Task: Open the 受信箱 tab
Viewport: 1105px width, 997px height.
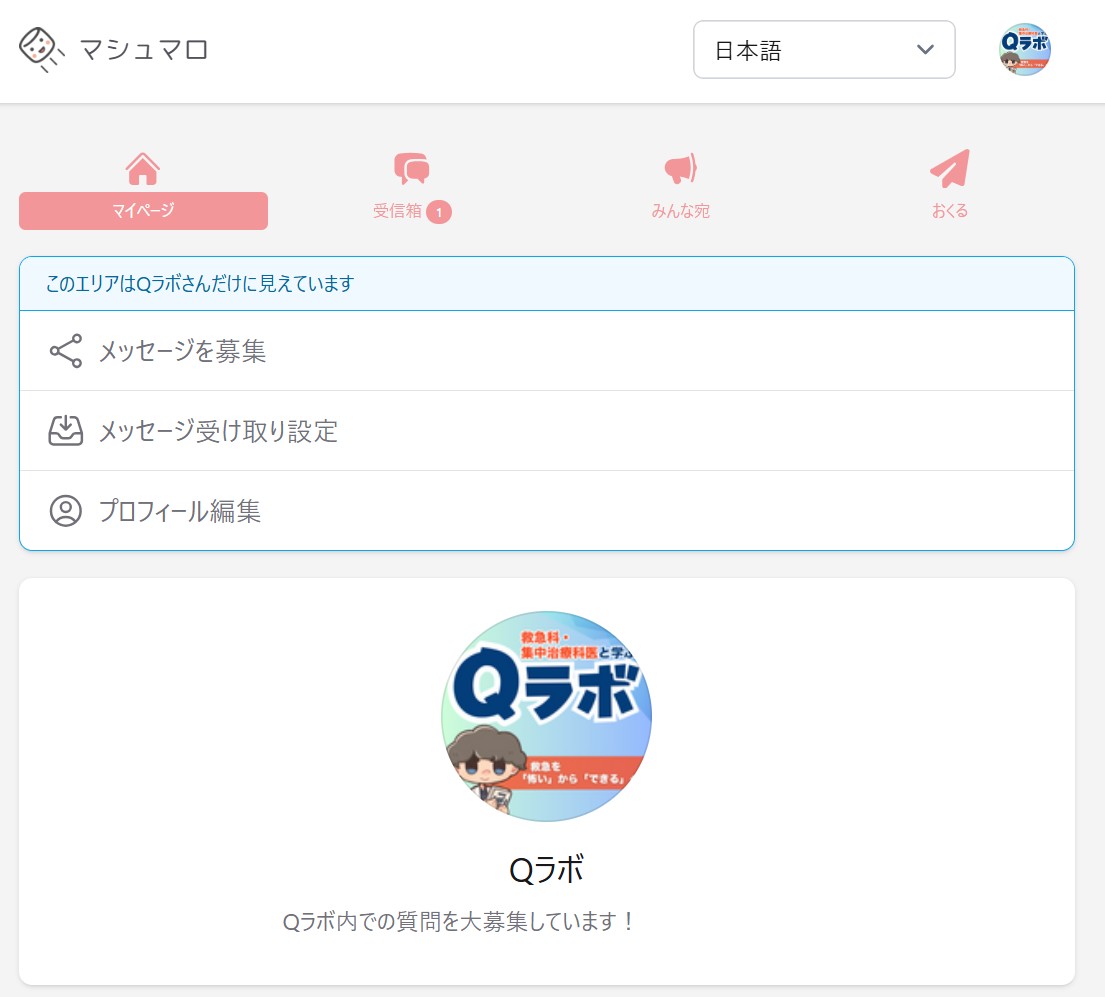Action: 397,211
